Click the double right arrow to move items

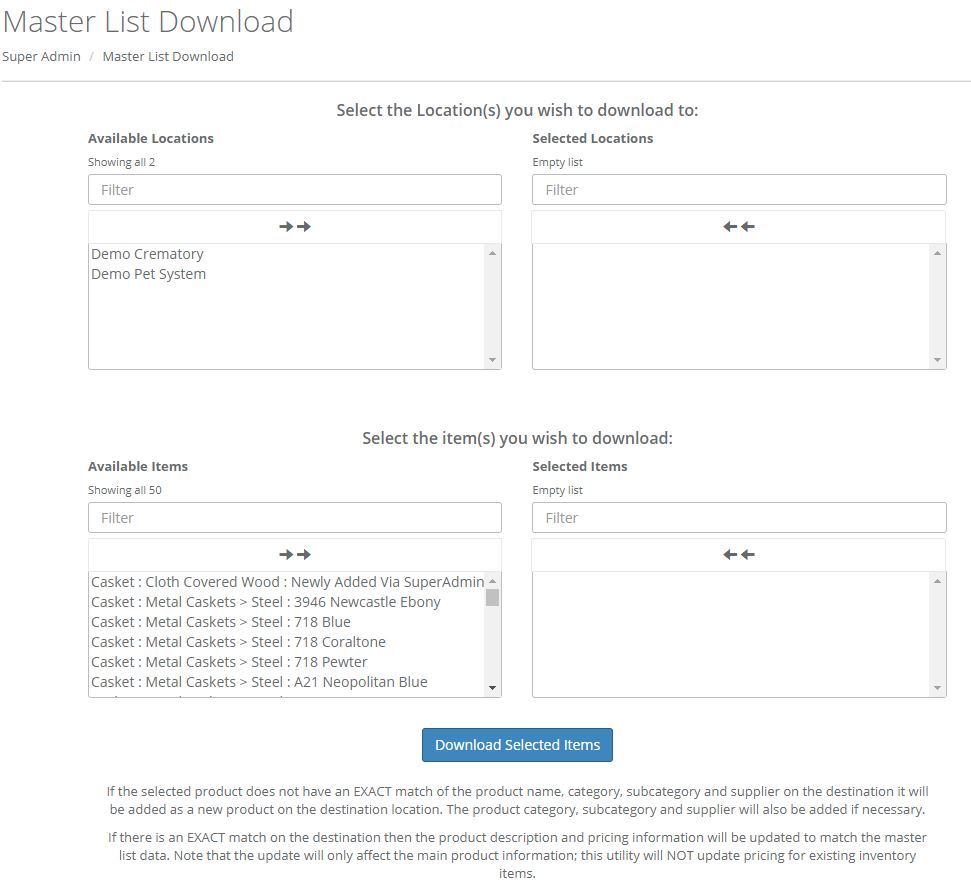(295, 554)
